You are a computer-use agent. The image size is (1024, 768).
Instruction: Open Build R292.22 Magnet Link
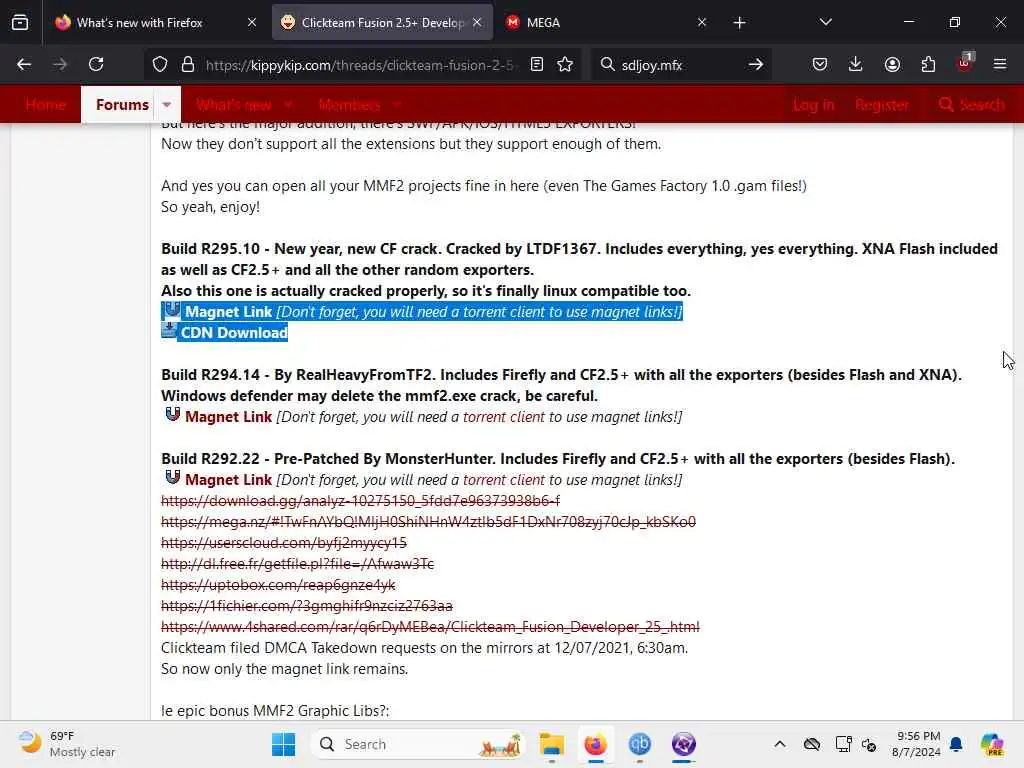(x=229, y=480)
